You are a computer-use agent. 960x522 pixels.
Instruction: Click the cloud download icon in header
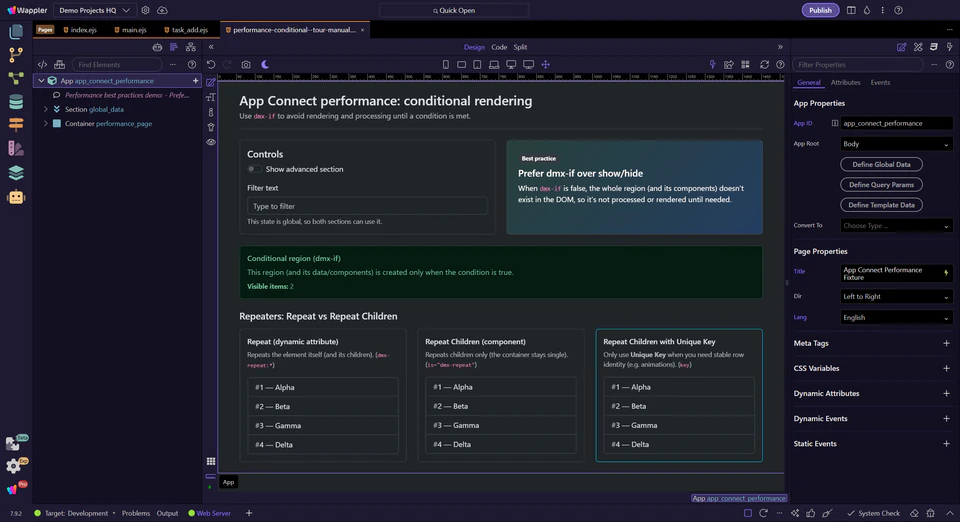(162, 10)
